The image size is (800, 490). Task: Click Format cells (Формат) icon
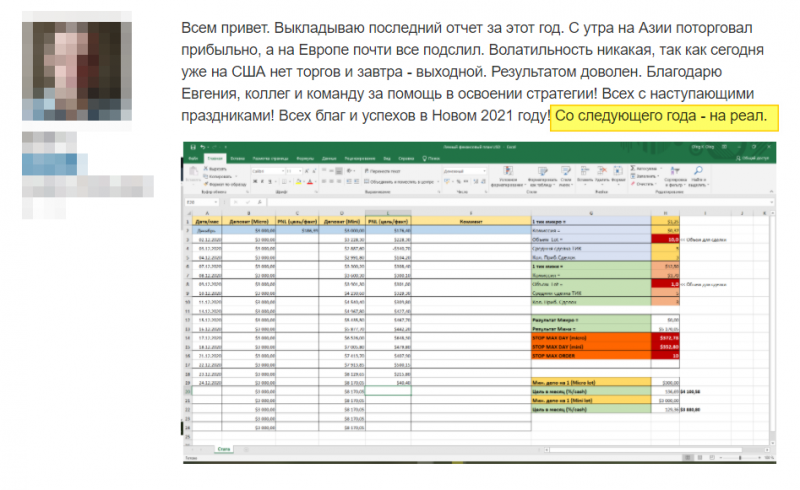pyautogui.click(x=618, y=174)
